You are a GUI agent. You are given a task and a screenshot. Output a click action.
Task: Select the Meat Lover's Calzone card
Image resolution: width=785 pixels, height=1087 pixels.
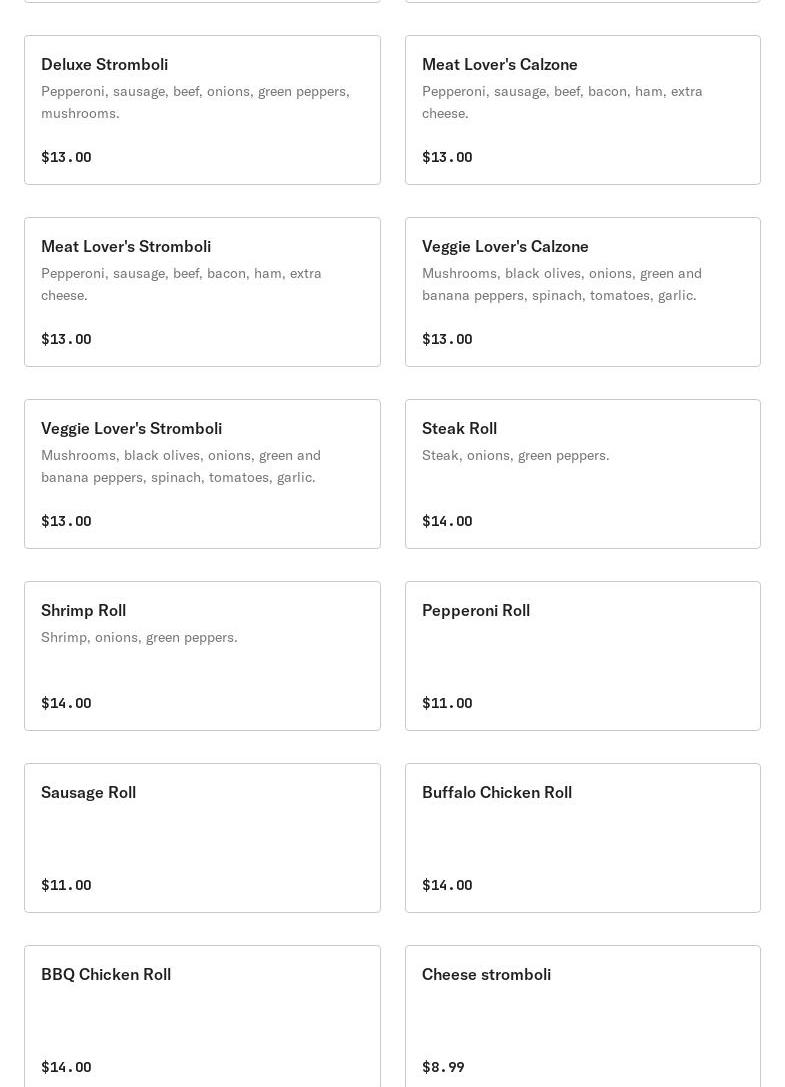(x=499, y=64)
